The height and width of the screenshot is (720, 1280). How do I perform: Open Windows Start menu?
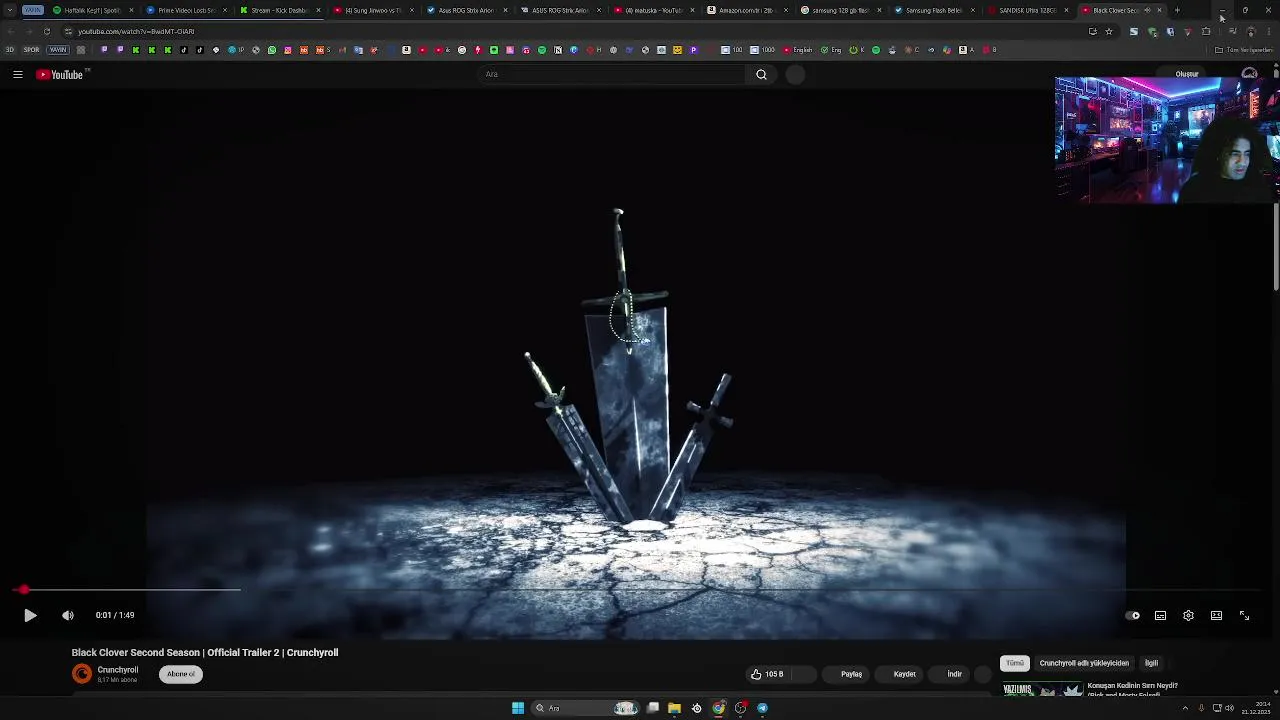pyautogui.click(x=518, y=708)
